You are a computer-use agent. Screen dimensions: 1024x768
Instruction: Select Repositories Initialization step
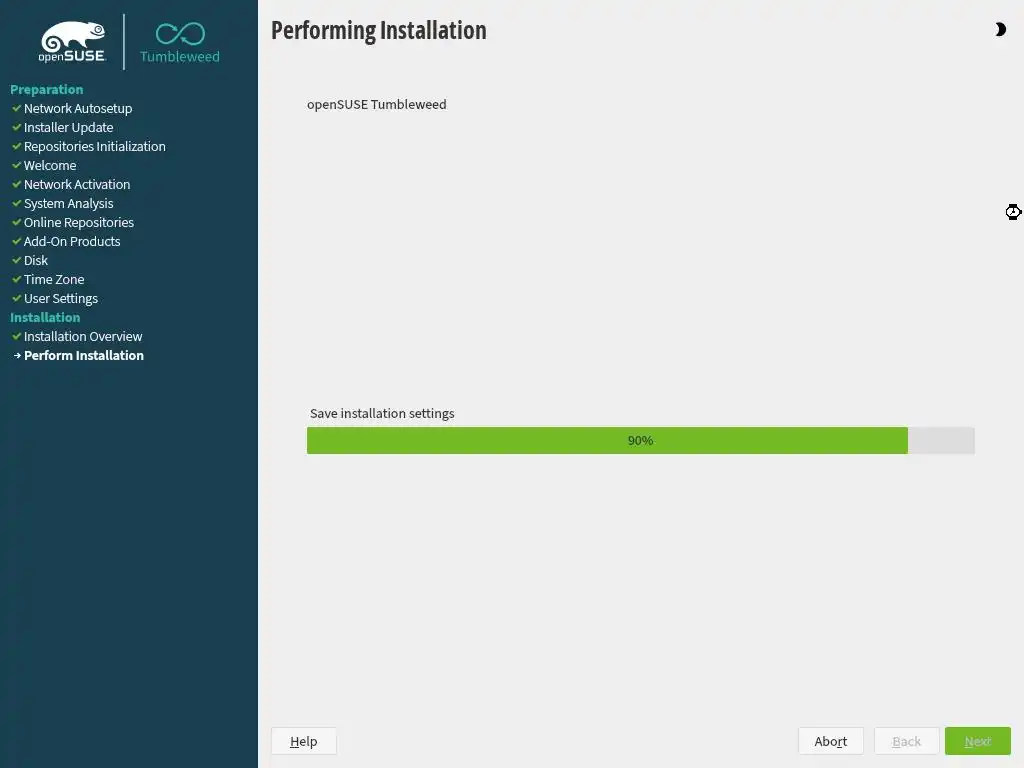coord(95,146)
